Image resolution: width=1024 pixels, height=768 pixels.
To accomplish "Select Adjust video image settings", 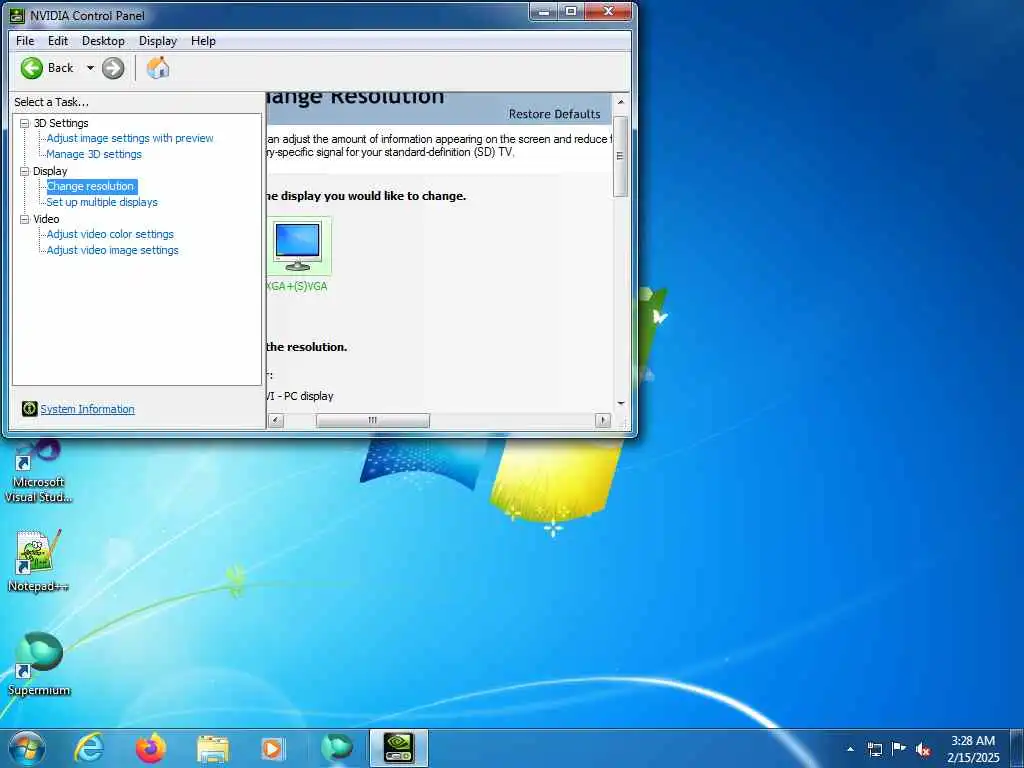I will [112, 250].
